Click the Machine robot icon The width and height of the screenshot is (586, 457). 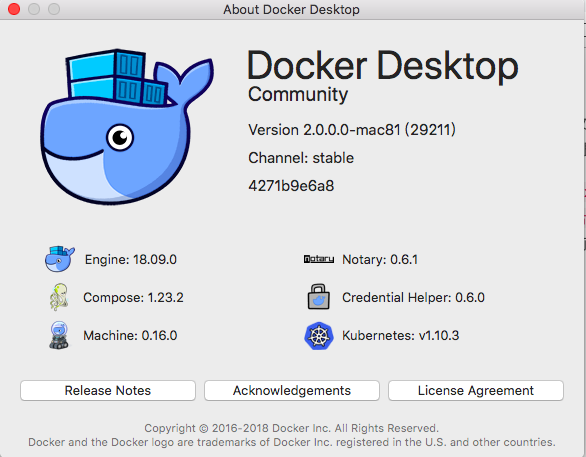[59, 335]
